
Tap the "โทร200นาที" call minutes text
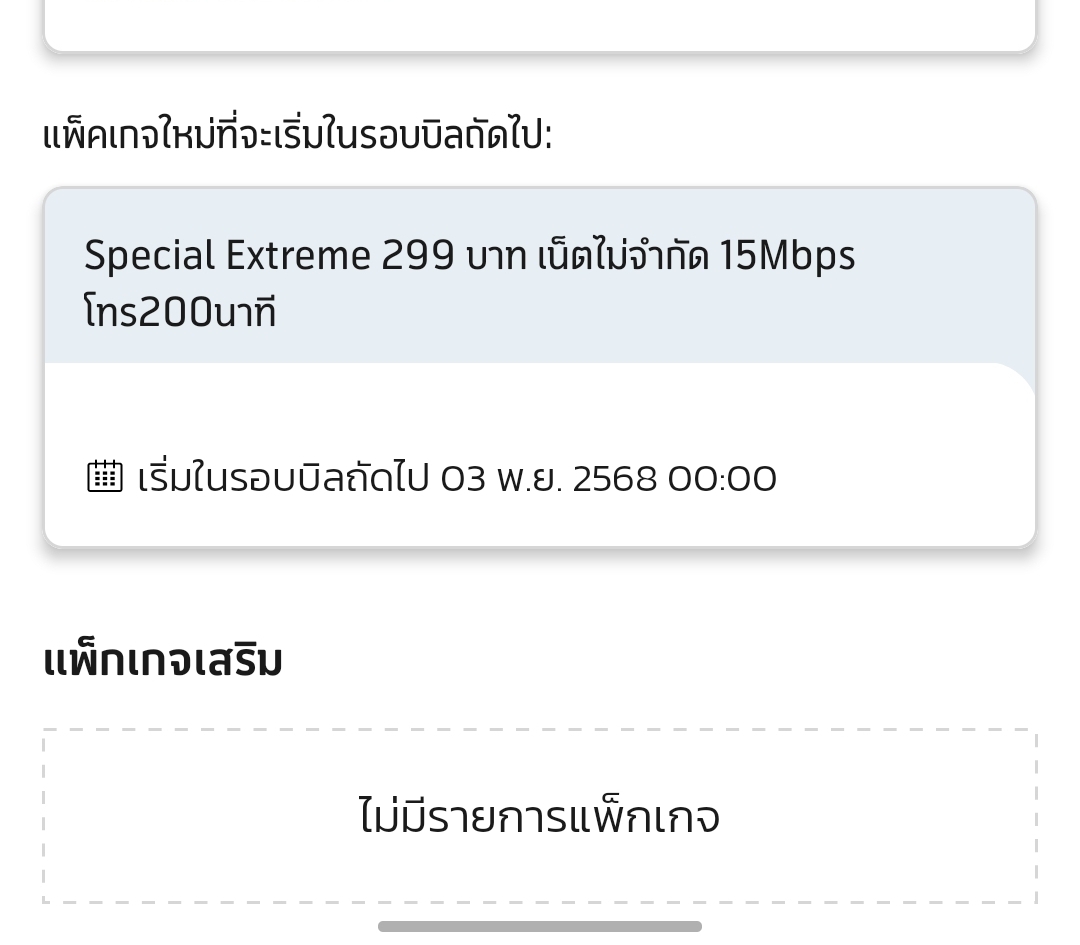[x=180, y=313]
